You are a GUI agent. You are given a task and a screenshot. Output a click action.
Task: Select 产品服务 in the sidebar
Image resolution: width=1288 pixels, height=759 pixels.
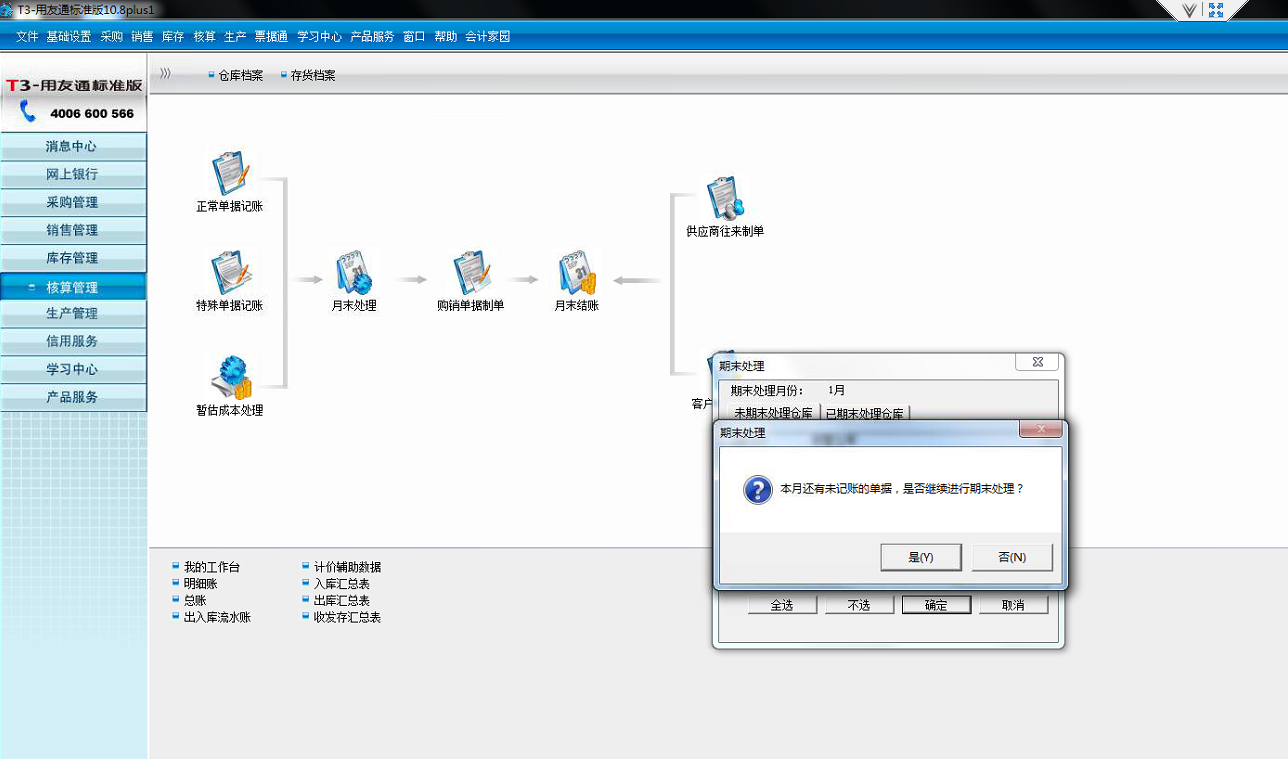tap(73, 397)
